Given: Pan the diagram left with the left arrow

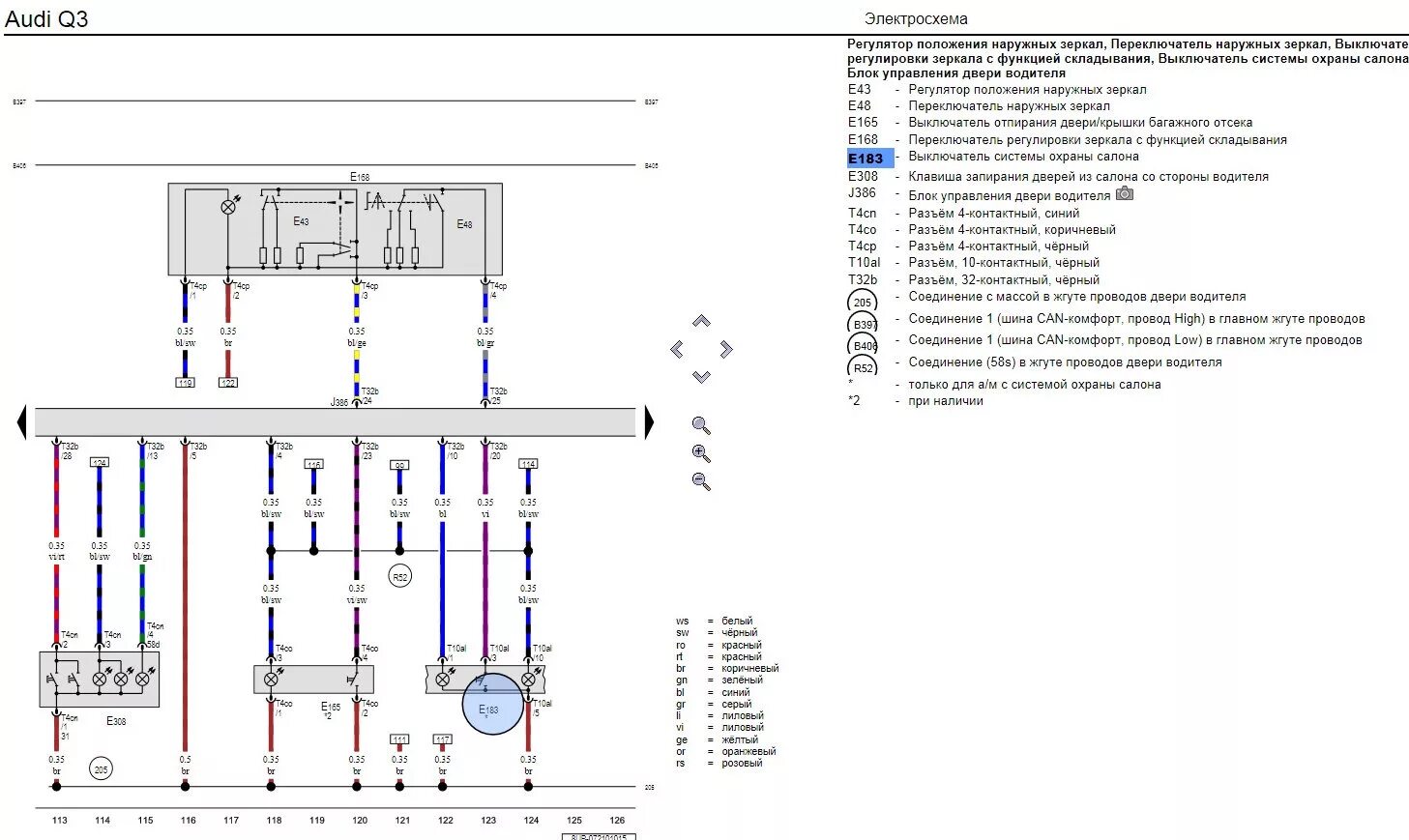Looking at the screenshot, I should point(677,349).
